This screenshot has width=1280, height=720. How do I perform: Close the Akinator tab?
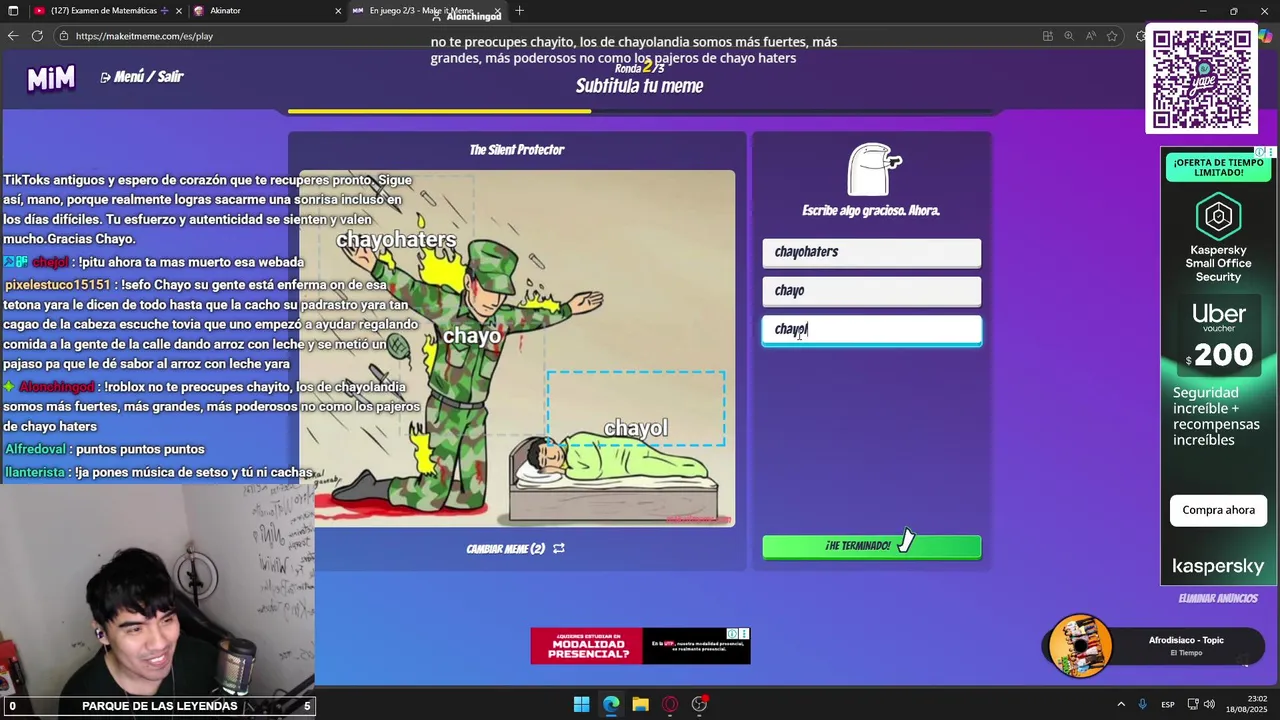pos(338,11)
